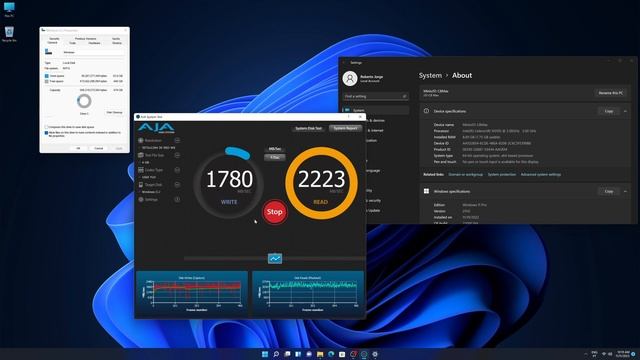Click System in the breadcrumb header
The height and width of the screenshot is (360, 640).
[x=430, y=76]
